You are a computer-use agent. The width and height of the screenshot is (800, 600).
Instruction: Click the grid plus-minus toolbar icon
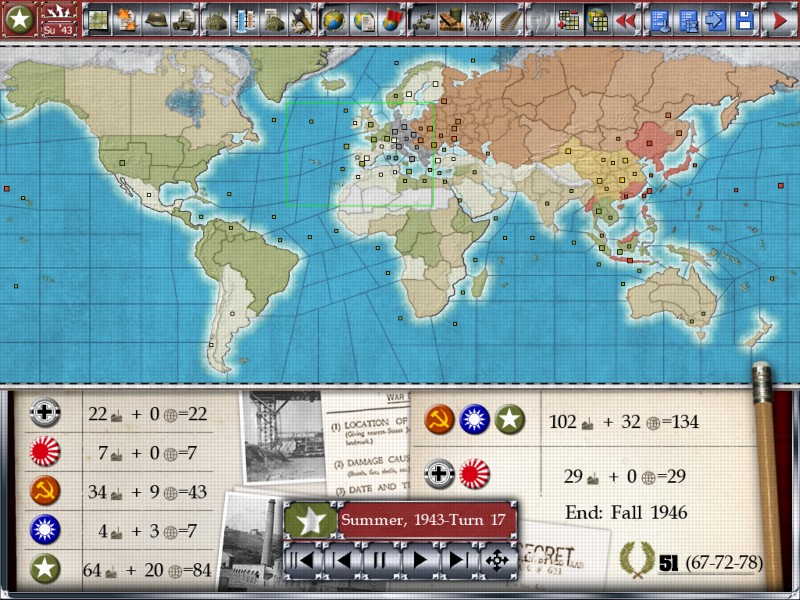[568, 20]
